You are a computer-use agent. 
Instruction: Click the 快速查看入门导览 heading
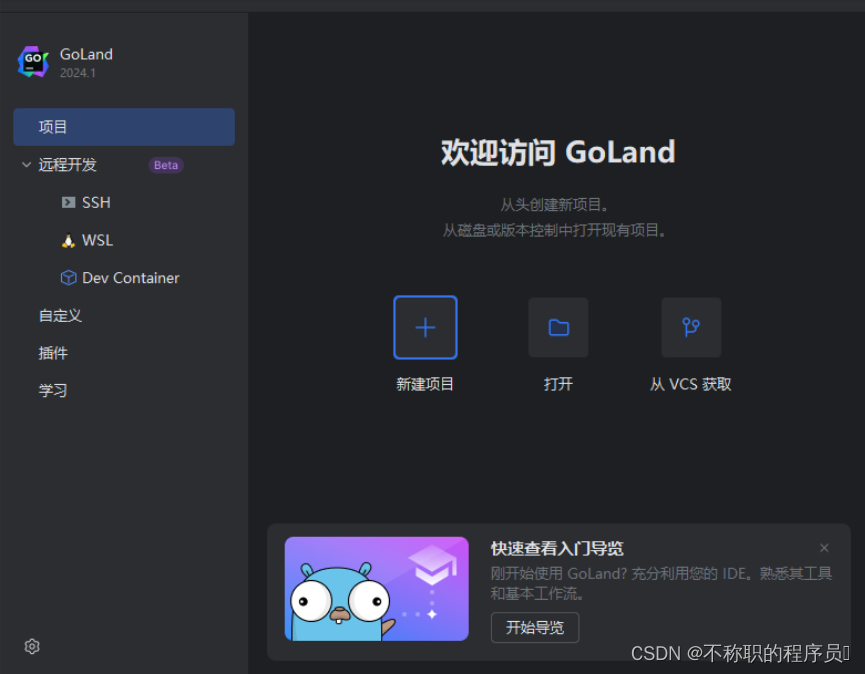click(557, 548)
